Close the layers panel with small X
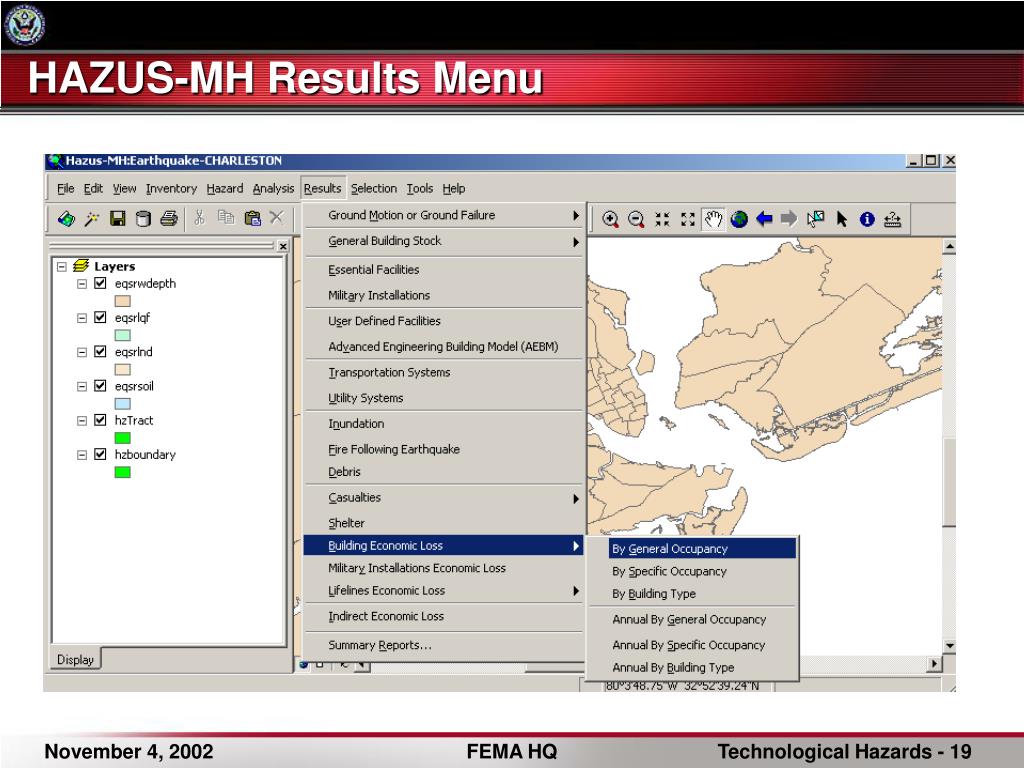This screenshot has width=1024, height=768. pos(282,246)
